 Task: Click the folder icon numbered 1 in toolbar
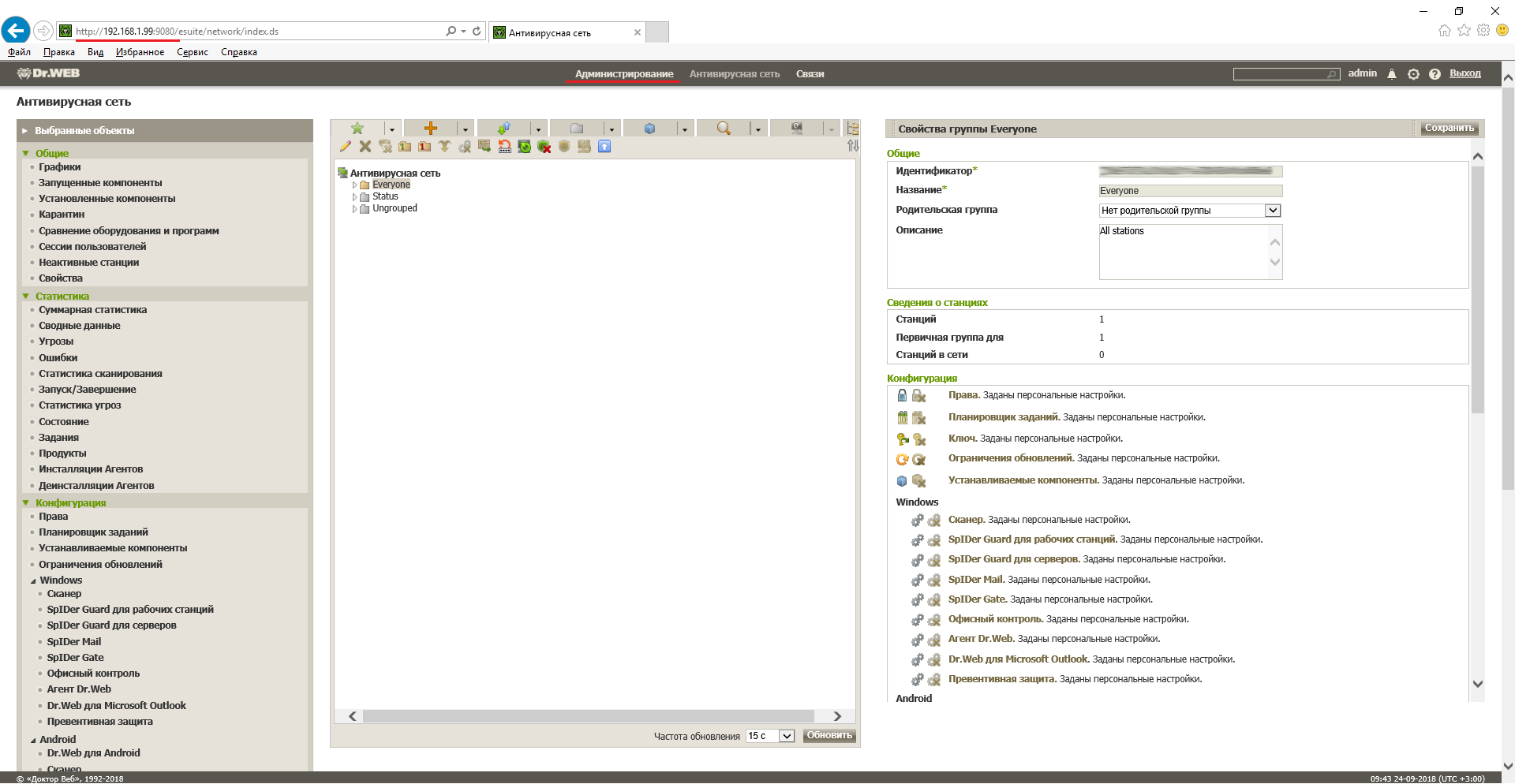[x=405, y=147]
